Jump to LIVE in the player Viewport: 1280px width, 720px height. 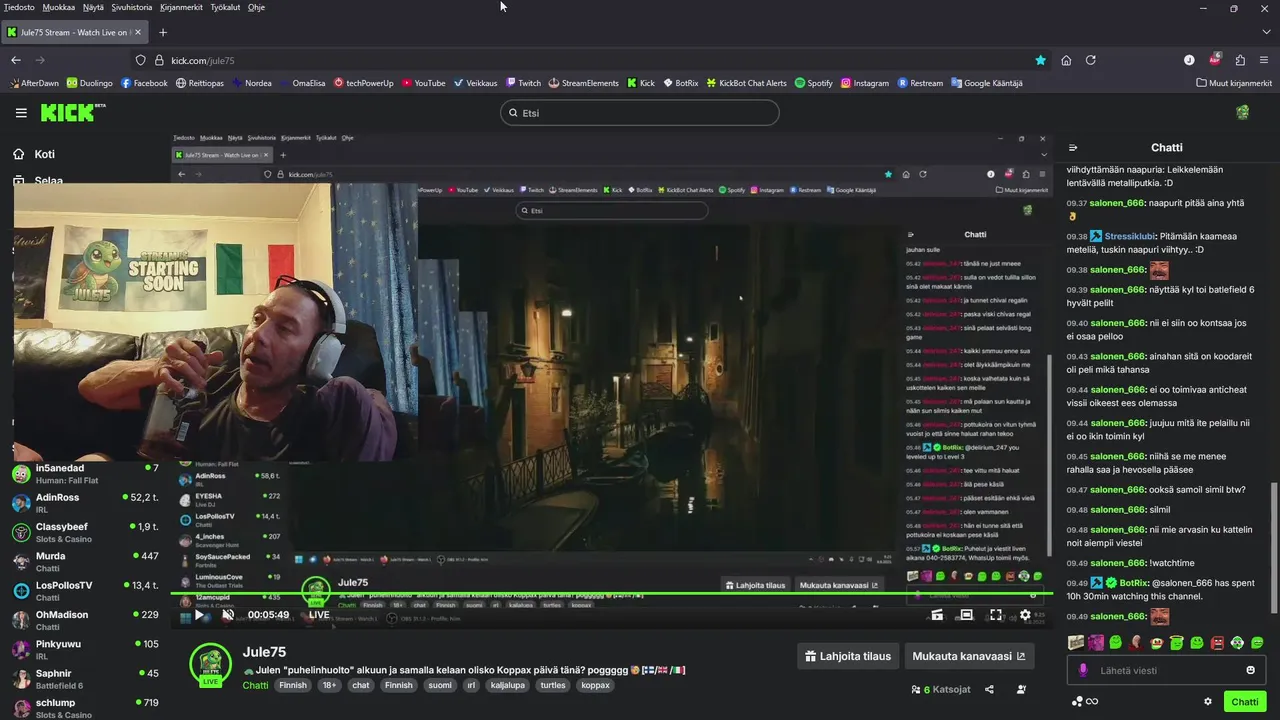[x=319, y=615]
